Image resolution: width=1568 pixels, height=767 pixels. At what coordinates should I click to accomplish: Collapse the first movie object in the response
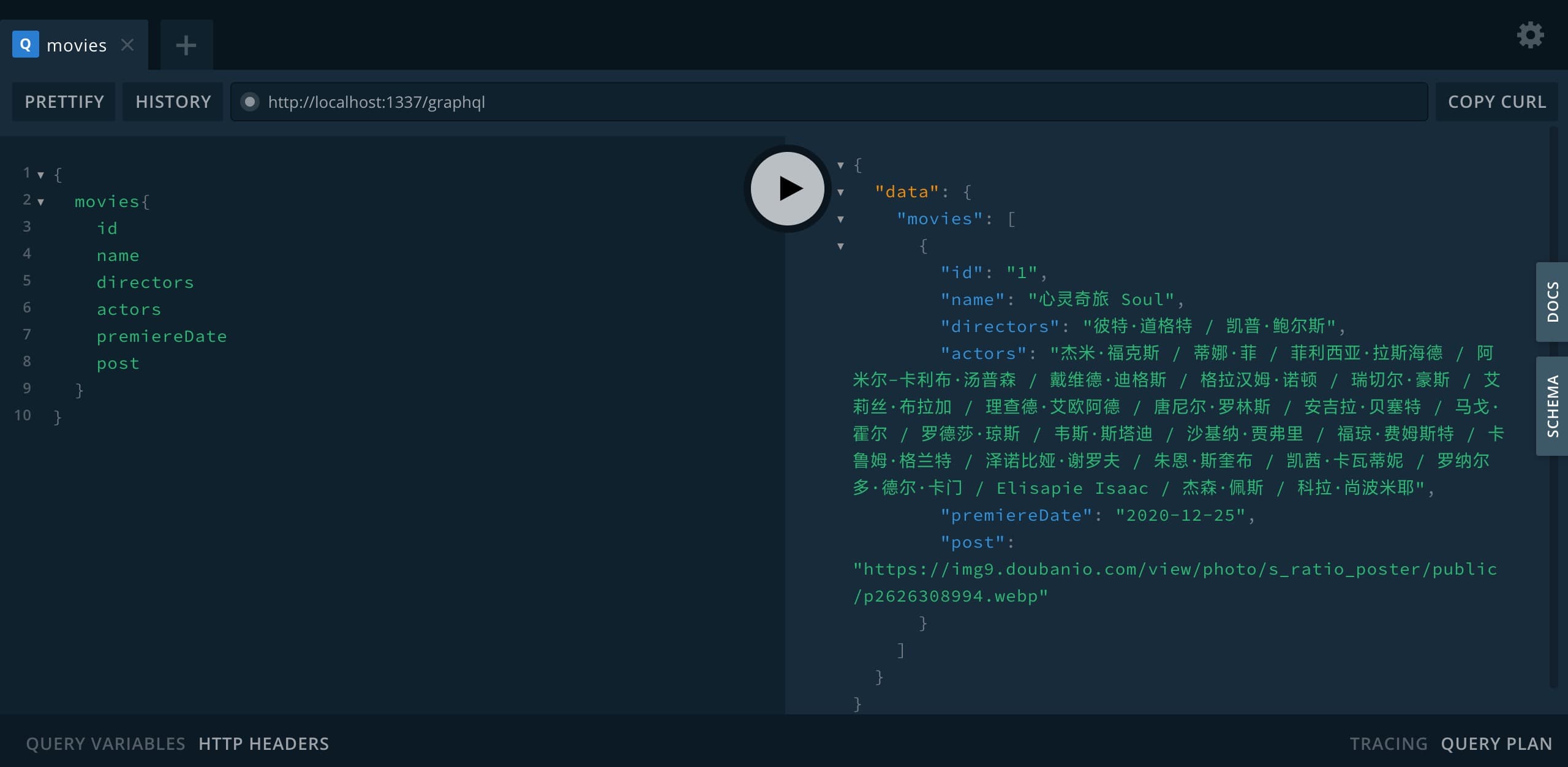click(840, 246)
